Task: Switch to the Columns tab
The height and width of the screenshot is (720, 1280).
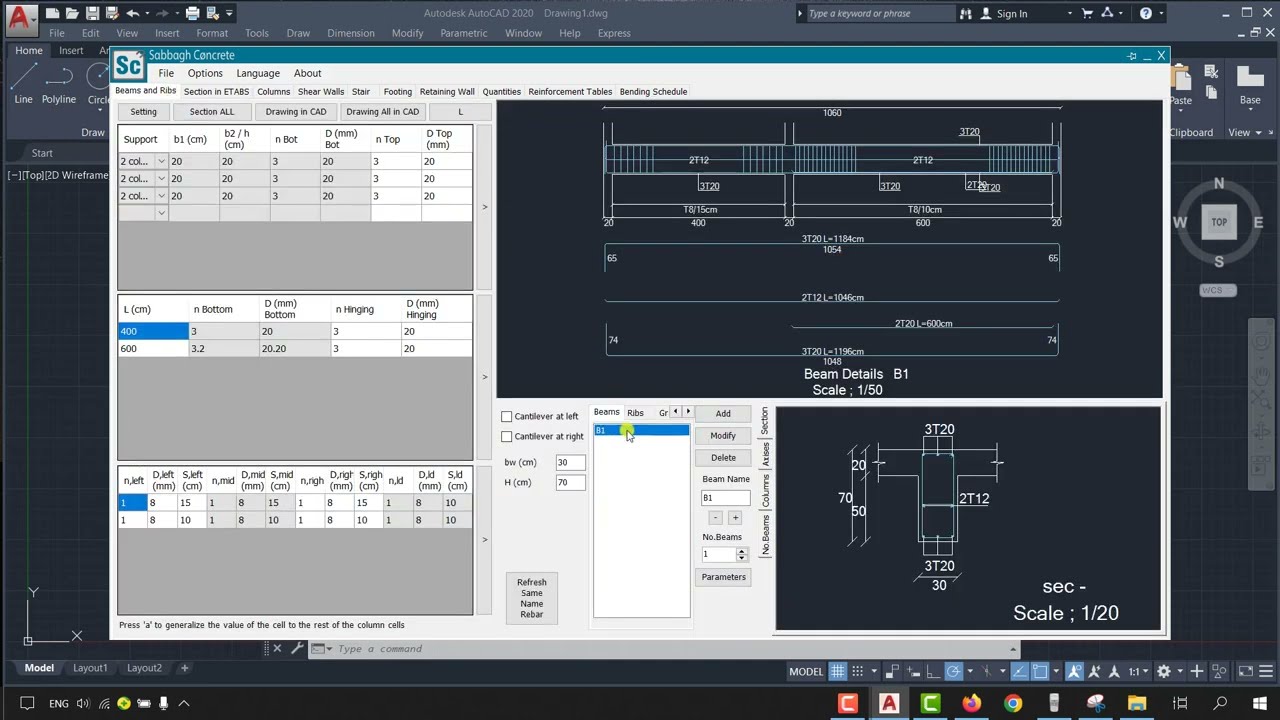Action: pos(273,91)
